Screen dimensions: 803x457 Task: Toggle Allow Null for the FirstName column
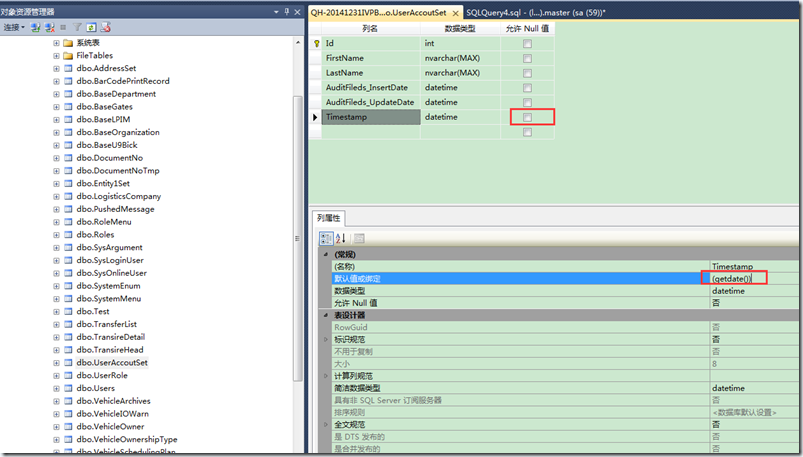click(527, 58)
